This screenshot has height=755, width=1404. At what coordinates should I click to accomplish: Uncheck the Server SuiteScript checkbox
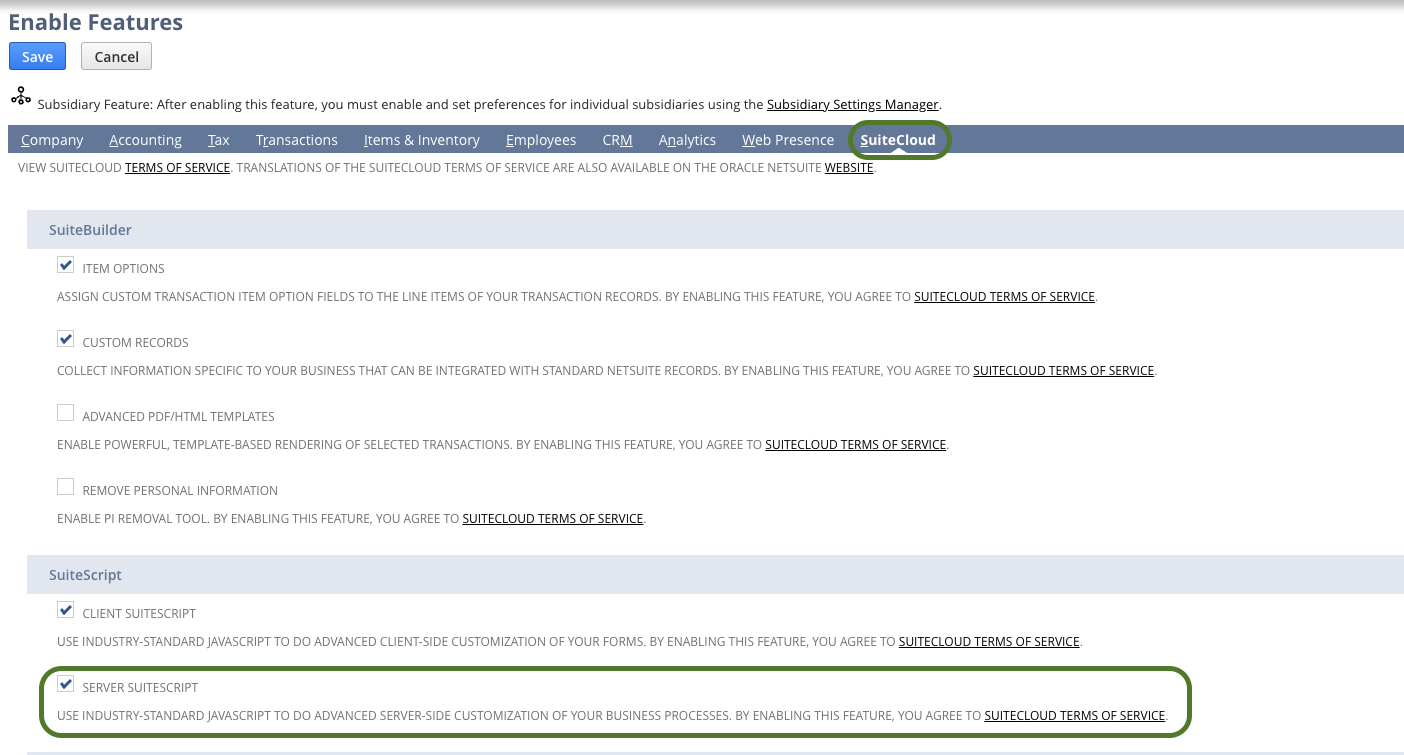[x=65, y=683]
